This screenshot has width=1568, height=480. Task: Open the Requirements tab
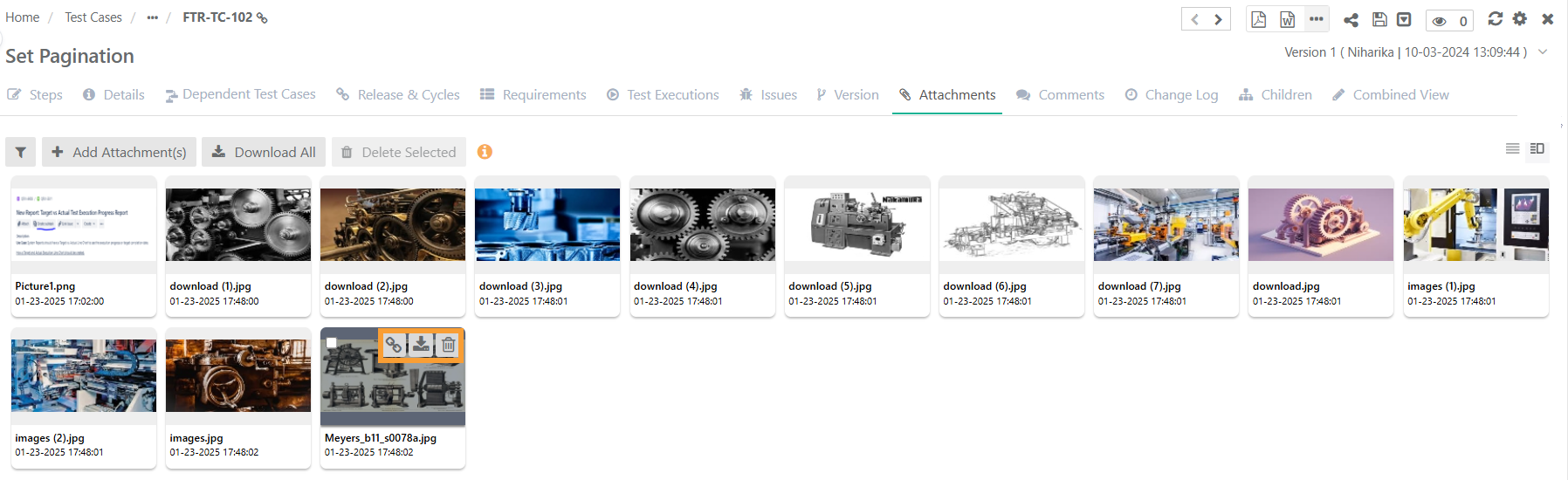point(533,94)
